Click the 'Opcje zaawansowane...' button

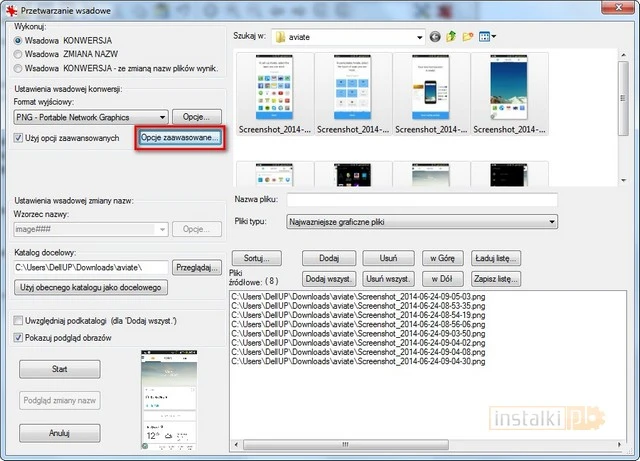coord(180,137)
